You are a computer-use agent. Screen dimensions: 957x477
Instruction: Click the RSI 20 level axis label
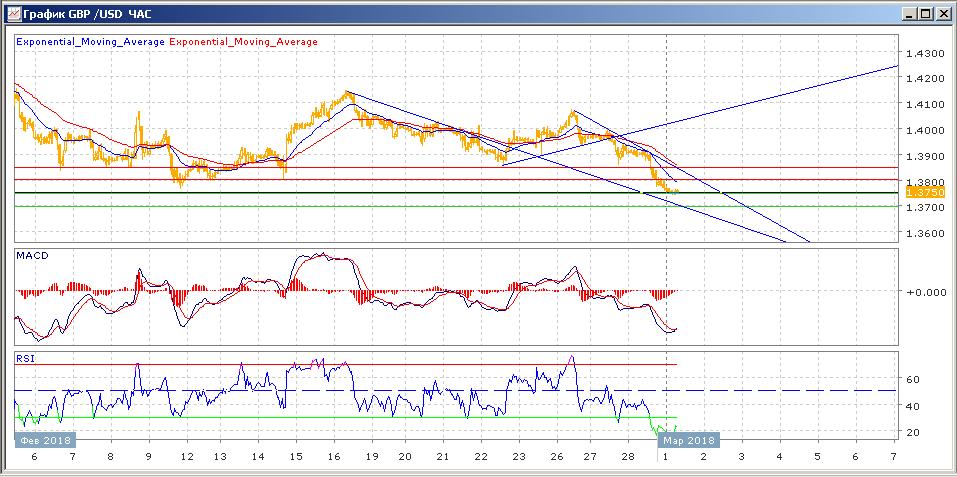pos(912,432)
